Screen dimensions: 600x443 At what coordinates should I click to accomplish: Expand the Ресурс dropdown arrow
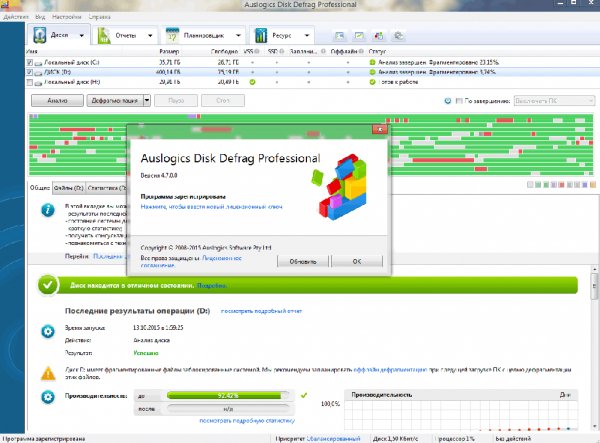pyautogui.click(x=307, y=36)
